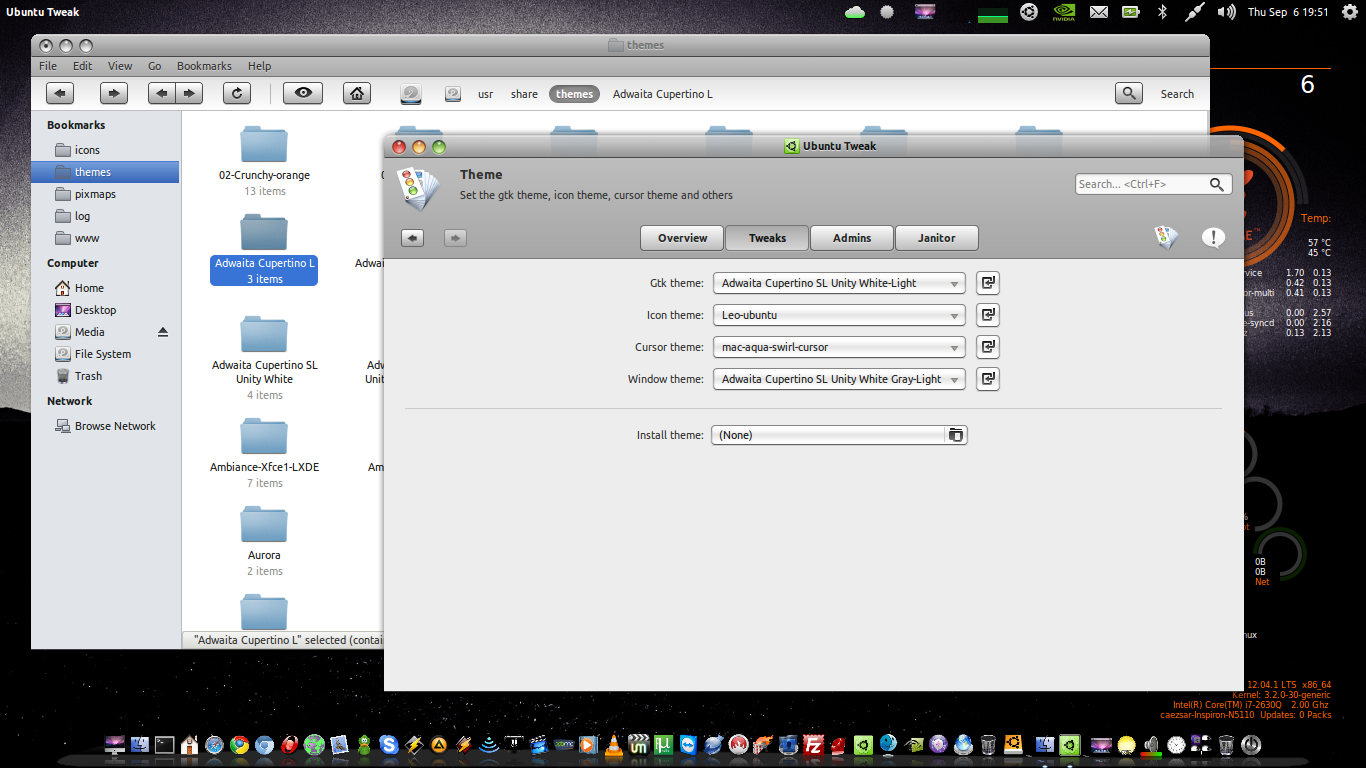
Task: Open the Bluetooth indicator in the top panel
Action: (x=1162, y=12)
